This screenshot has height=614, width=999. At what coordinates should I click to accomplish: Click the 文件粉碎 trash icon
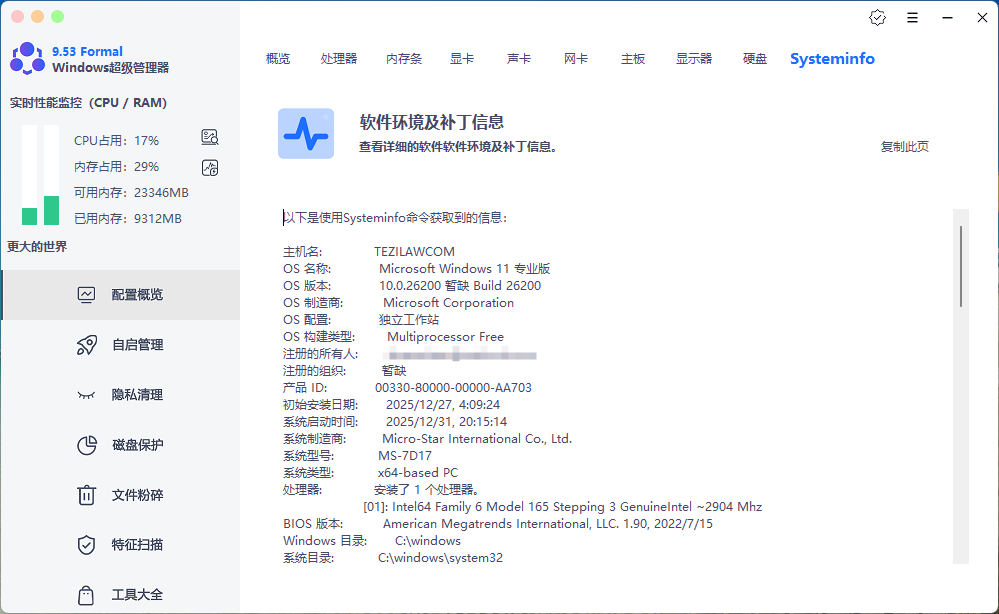coord(88,494)
